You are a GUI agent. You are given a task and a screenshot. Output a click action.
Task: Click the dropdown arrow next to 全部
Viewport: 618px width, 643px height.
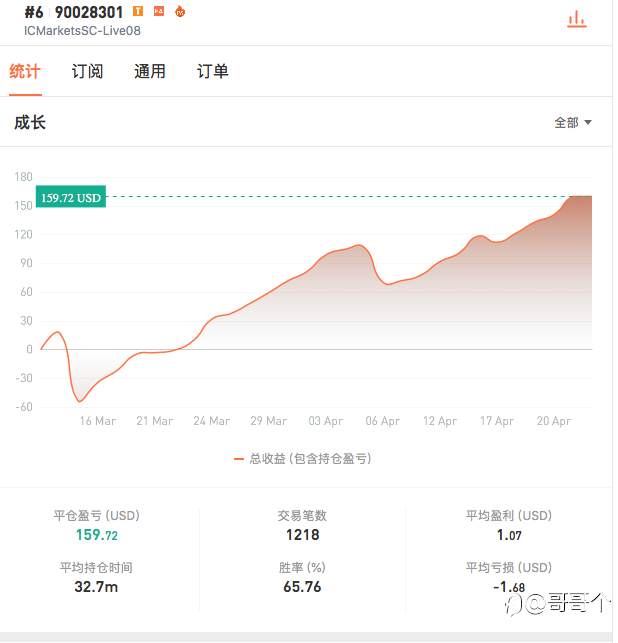pyautogui.click(x=588, y=122)
